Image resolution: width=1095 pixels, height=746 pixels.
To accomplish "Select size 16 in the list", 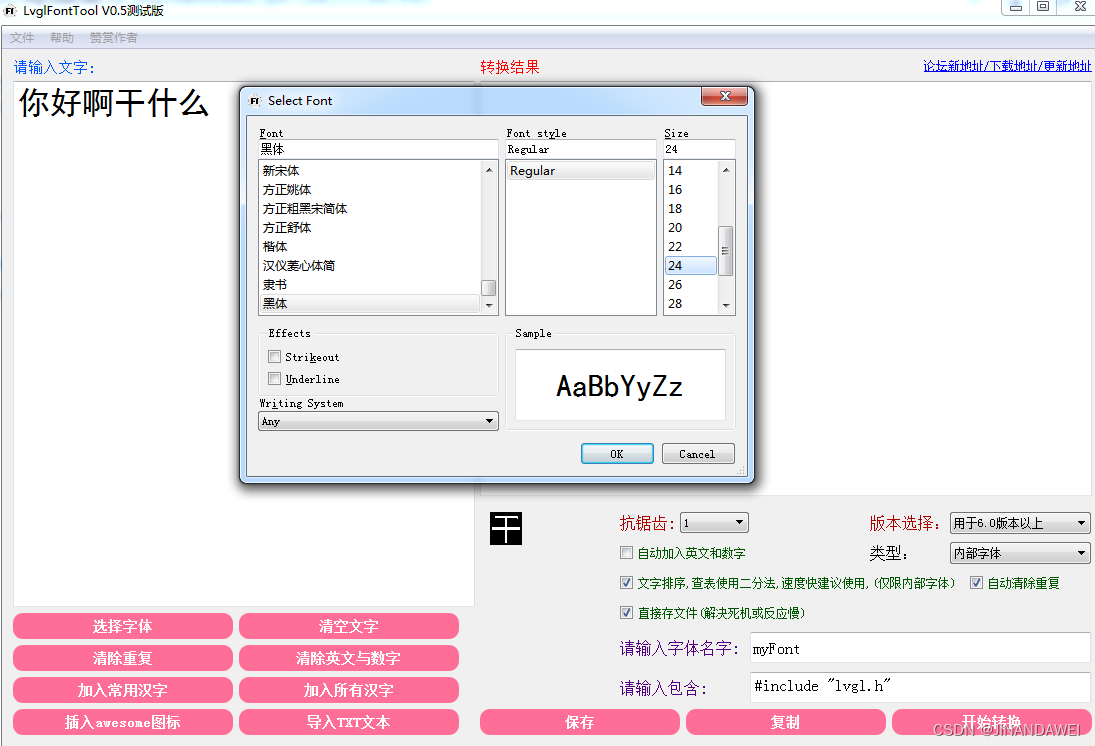I will point(691,189).
